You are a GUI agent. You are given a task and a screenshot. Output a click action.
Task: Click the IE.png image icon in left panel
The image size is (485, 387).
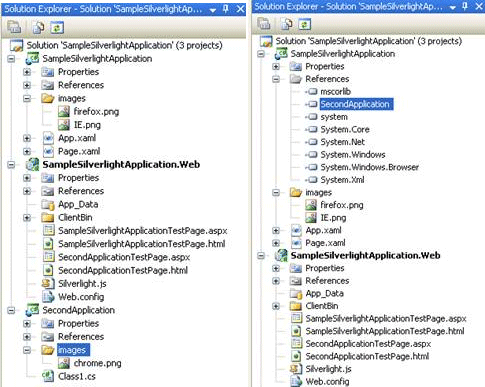click(x=64, y=125)
